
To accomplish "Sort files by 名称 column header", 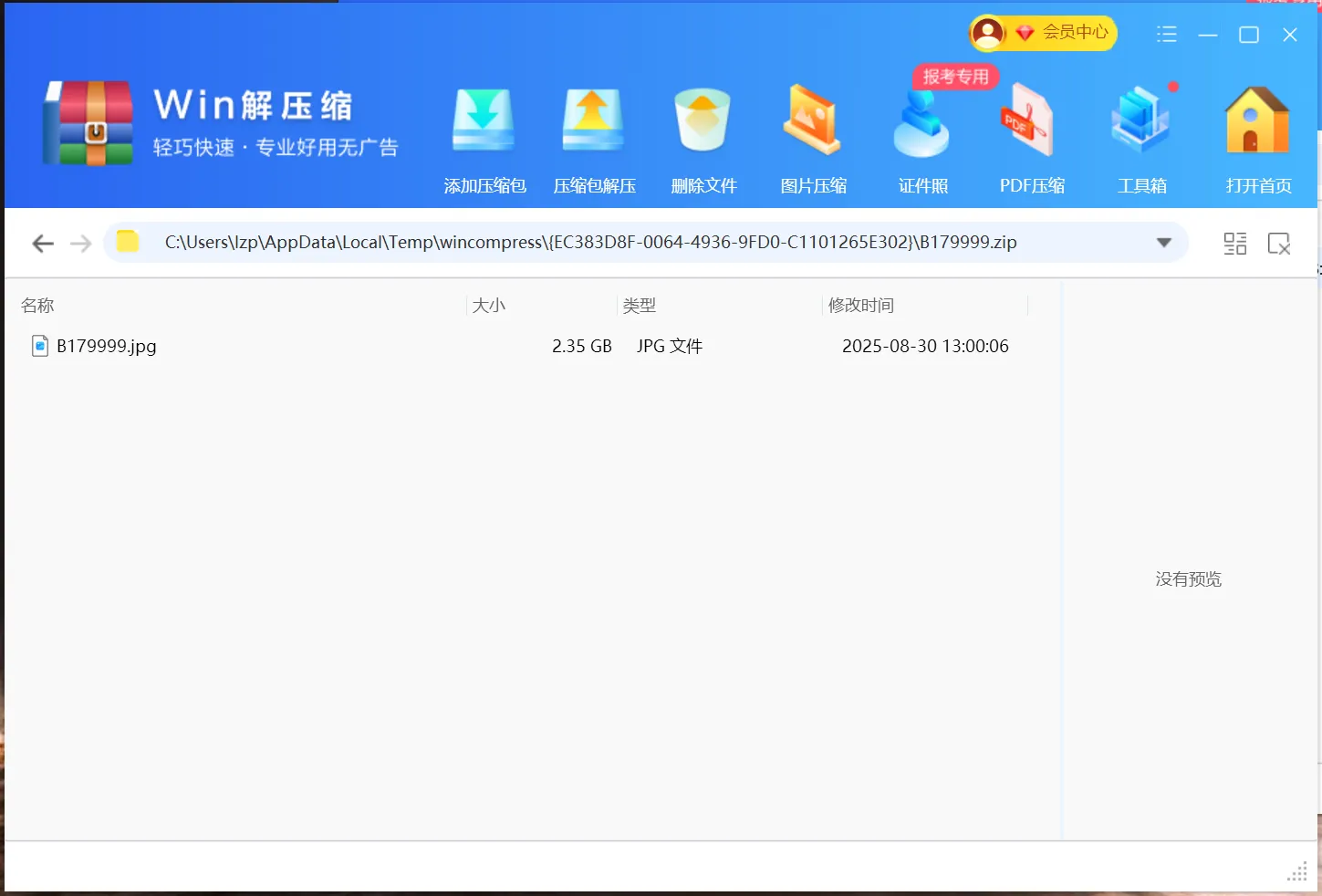I will (37, 306).
